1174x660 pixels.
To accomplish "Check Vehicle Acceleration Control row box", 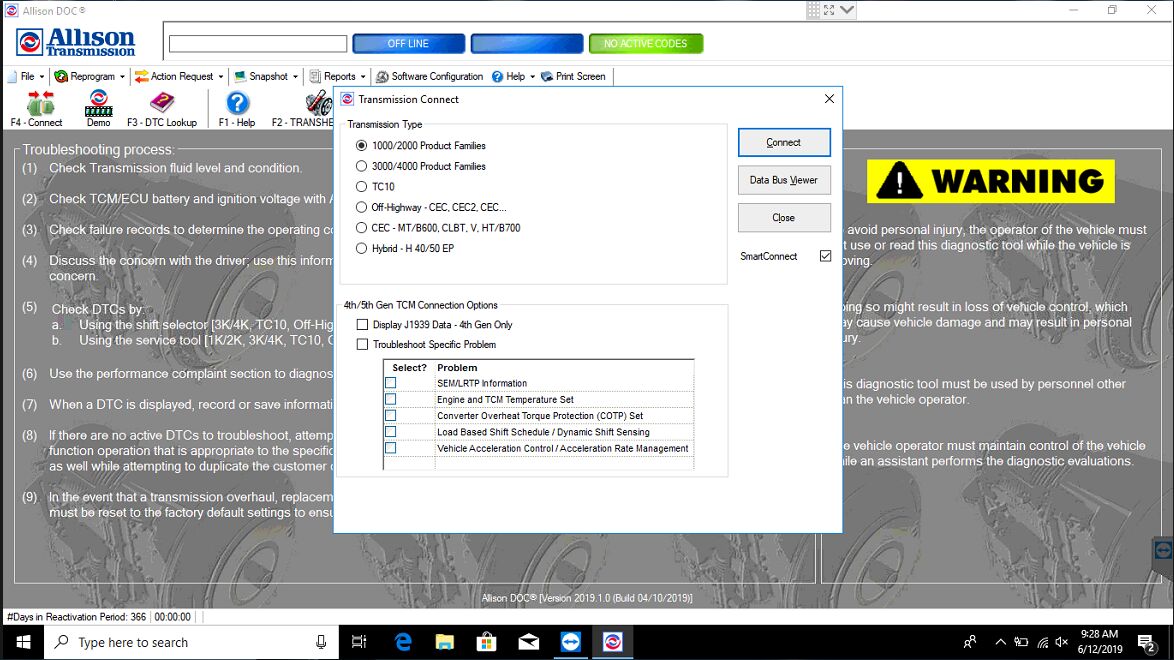I will coord(390,448).
